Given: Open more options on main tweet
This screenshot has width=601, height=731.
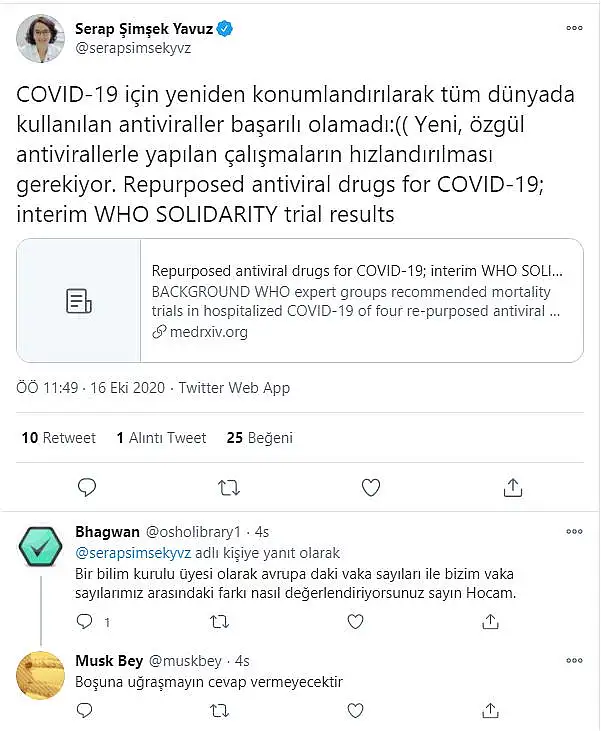Looking at the screenshot, I should (574, 28).
